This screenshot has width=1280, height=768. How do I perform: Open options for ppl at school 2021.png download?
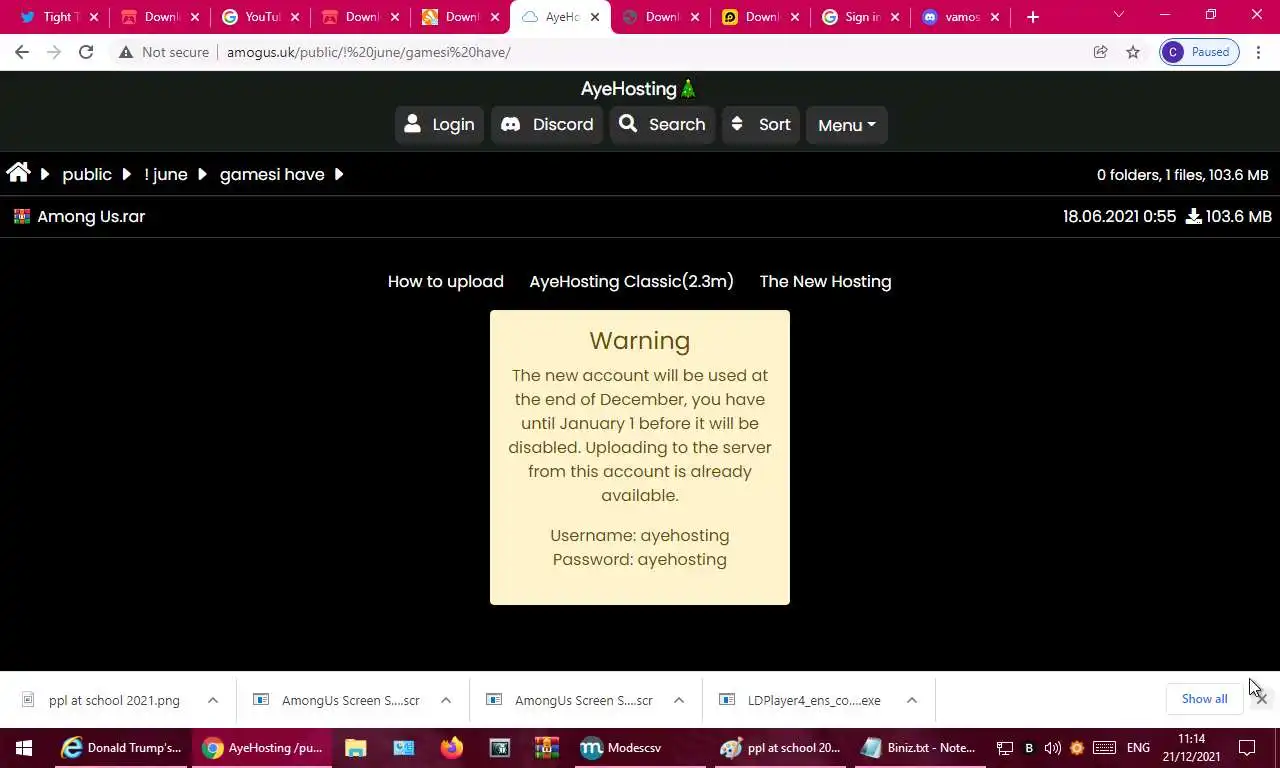pos(213,700)
